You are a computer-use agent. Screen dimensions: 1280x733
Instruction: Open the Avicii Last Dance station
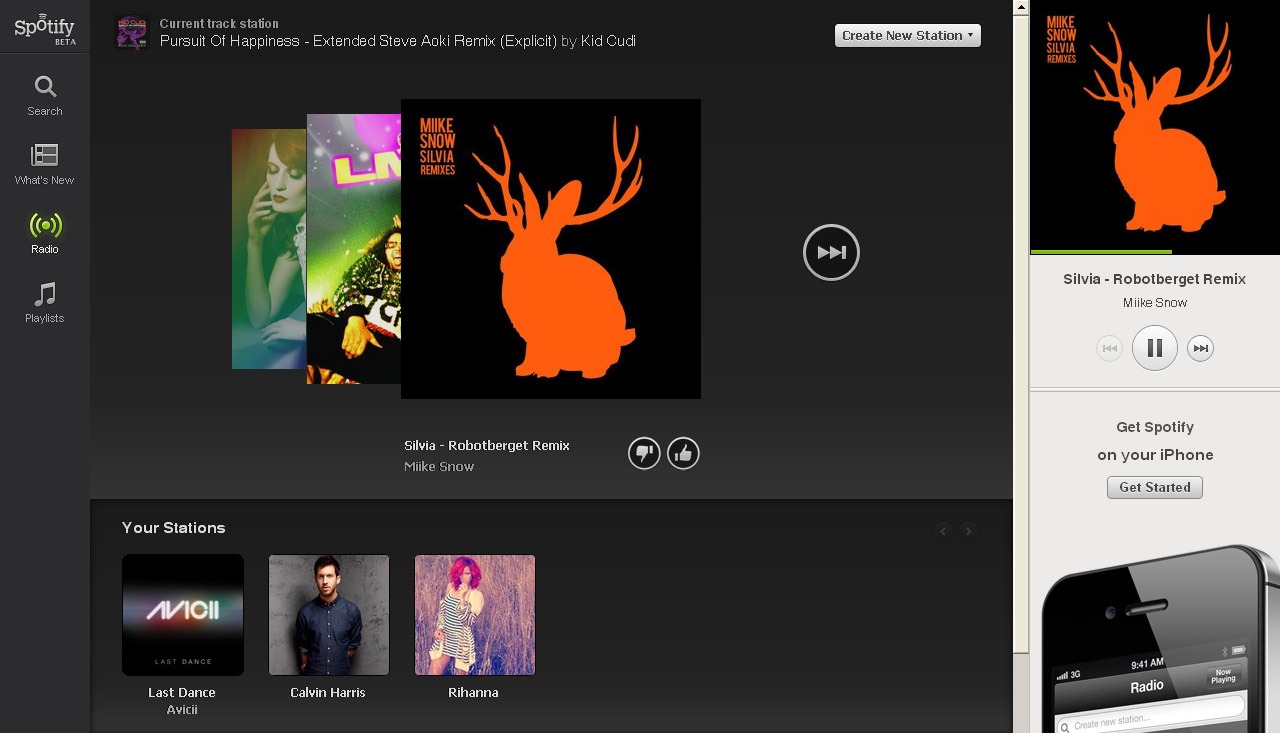(x=183, y=615)
